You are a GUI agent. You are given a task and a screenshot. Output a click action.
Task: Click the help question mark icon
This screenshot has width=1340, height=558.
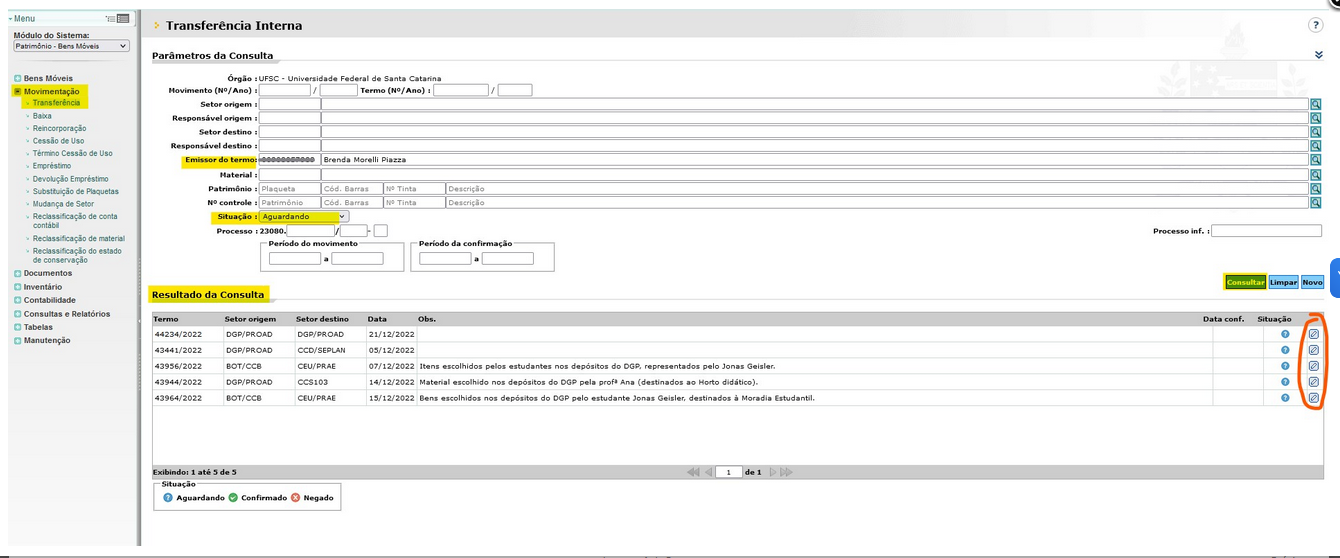[x=1316, y=25]
